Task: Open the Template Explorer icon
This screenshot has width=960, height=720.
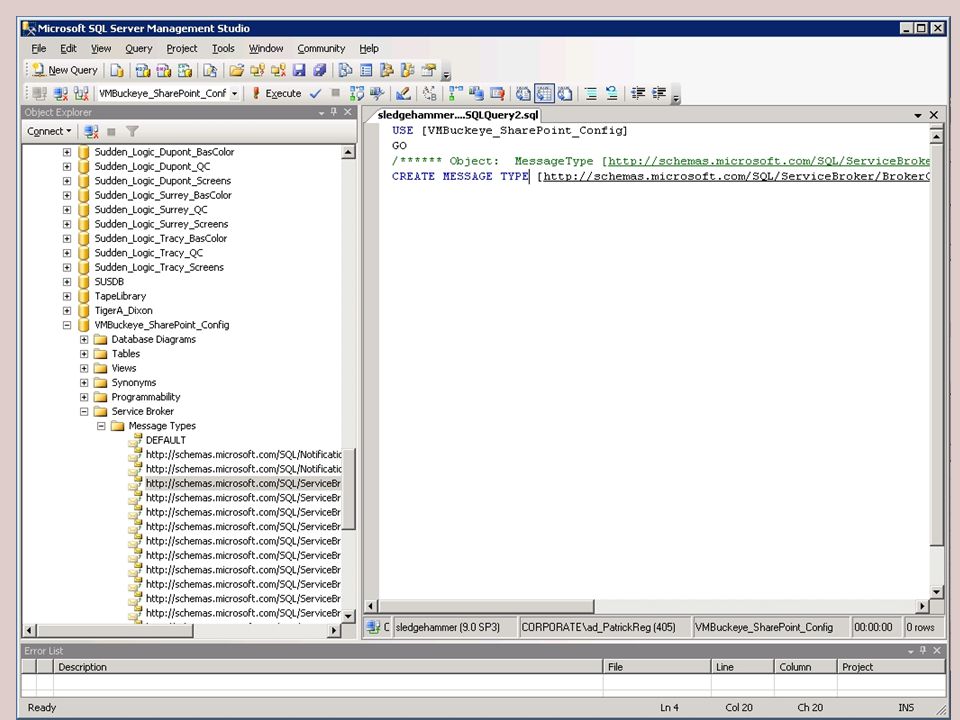Action: pos(407,70)
